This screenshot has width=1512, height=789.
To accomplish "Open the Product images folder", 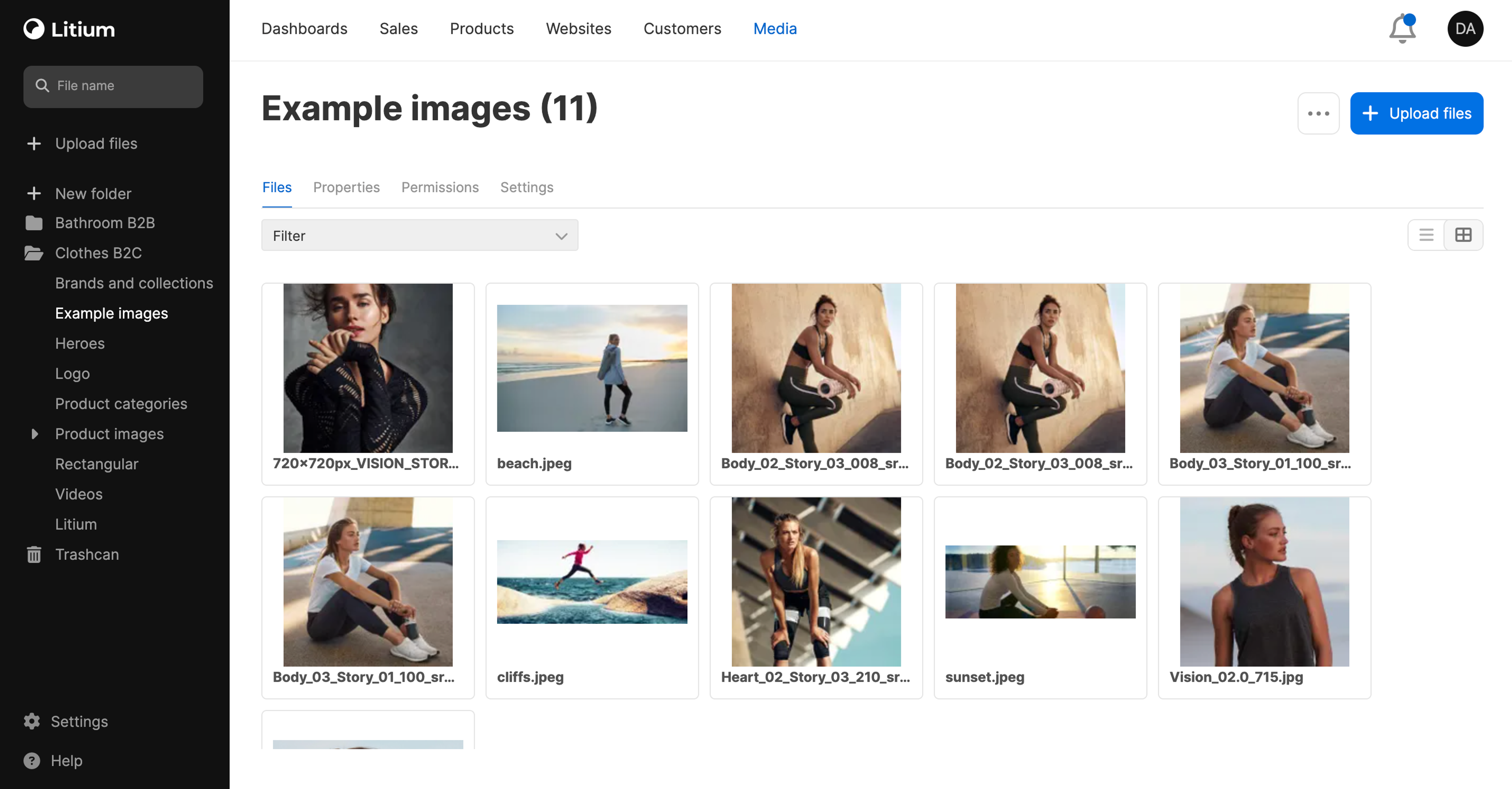I will tap(109, 434).
